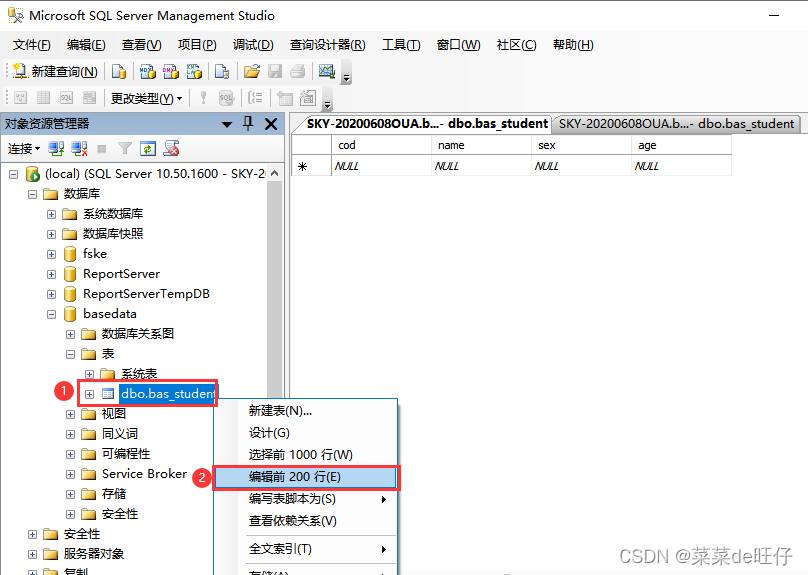Click the Stop square icon in Object Explorer
808x575 pixels.
pyautogui.click(x=102, y=149)
